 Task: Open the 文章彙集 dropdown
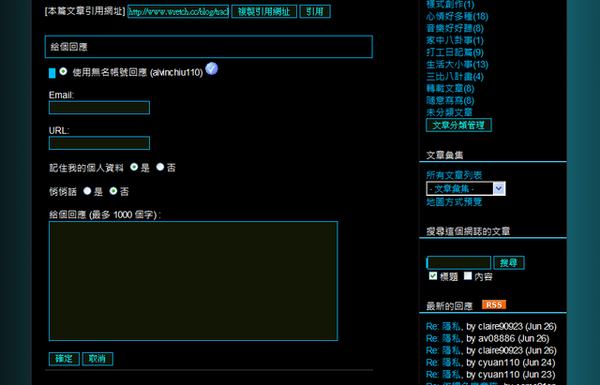(x=466, y=189)
